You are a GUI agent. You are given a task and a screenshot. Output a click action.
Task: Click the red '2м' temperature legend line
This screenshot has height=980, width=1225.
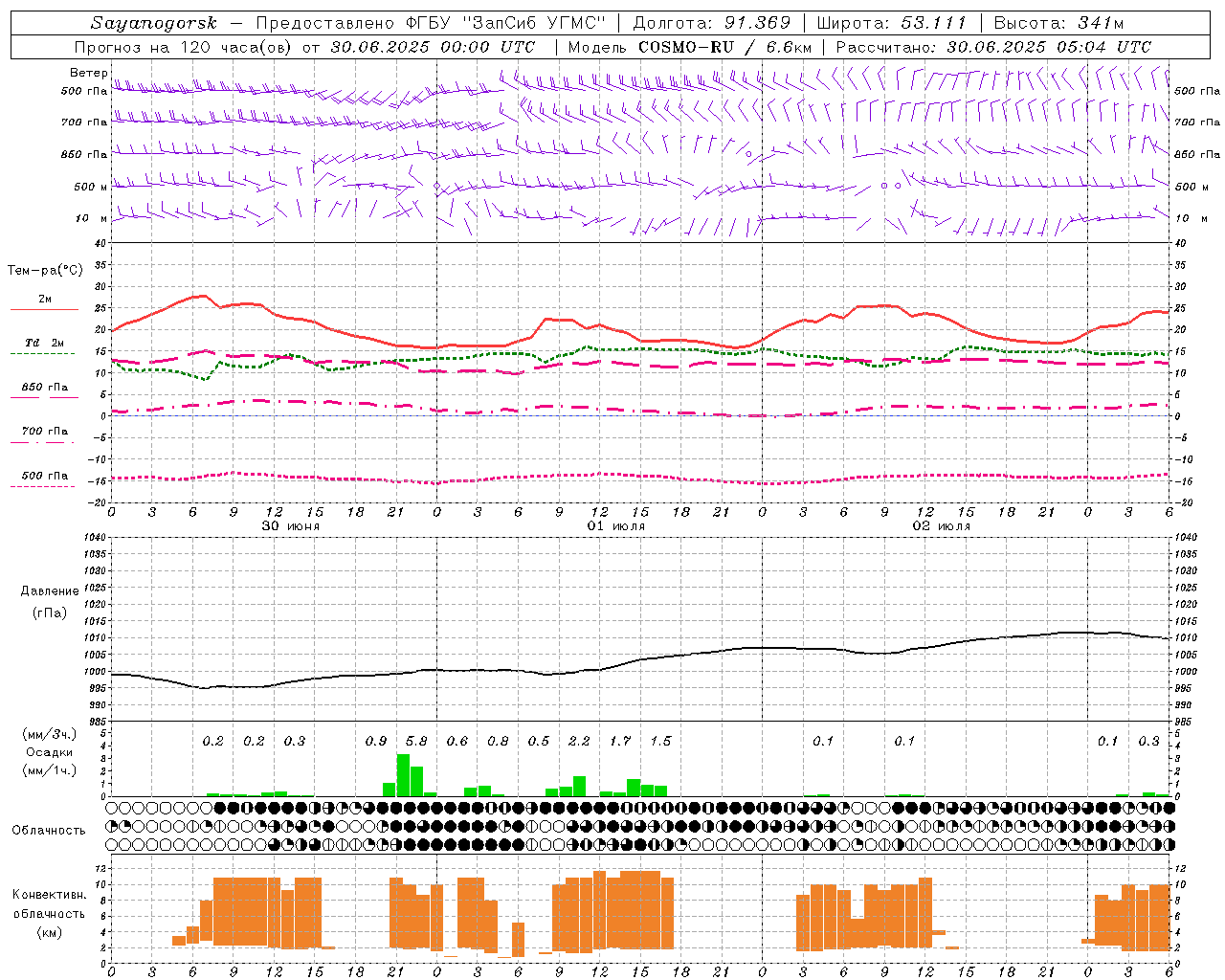(44, 309)
